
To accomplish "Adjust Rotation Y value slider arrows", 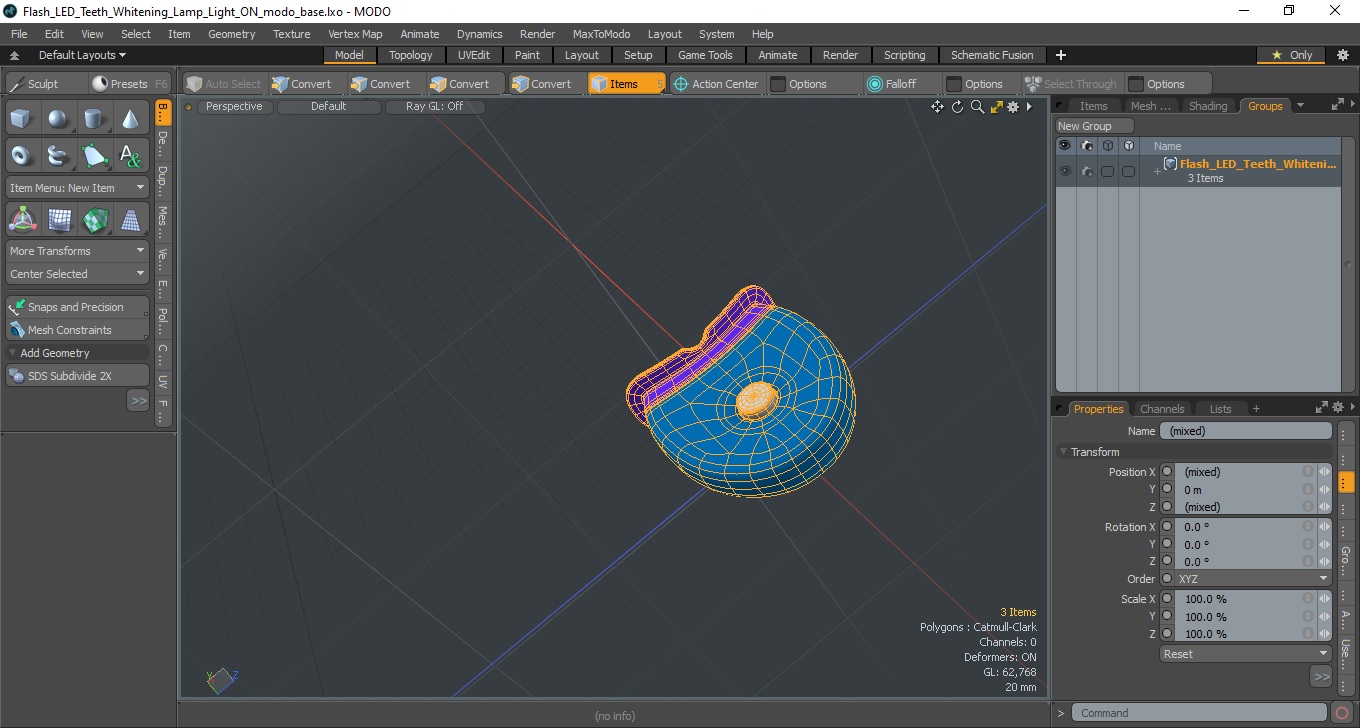I will pos(1324,544).
